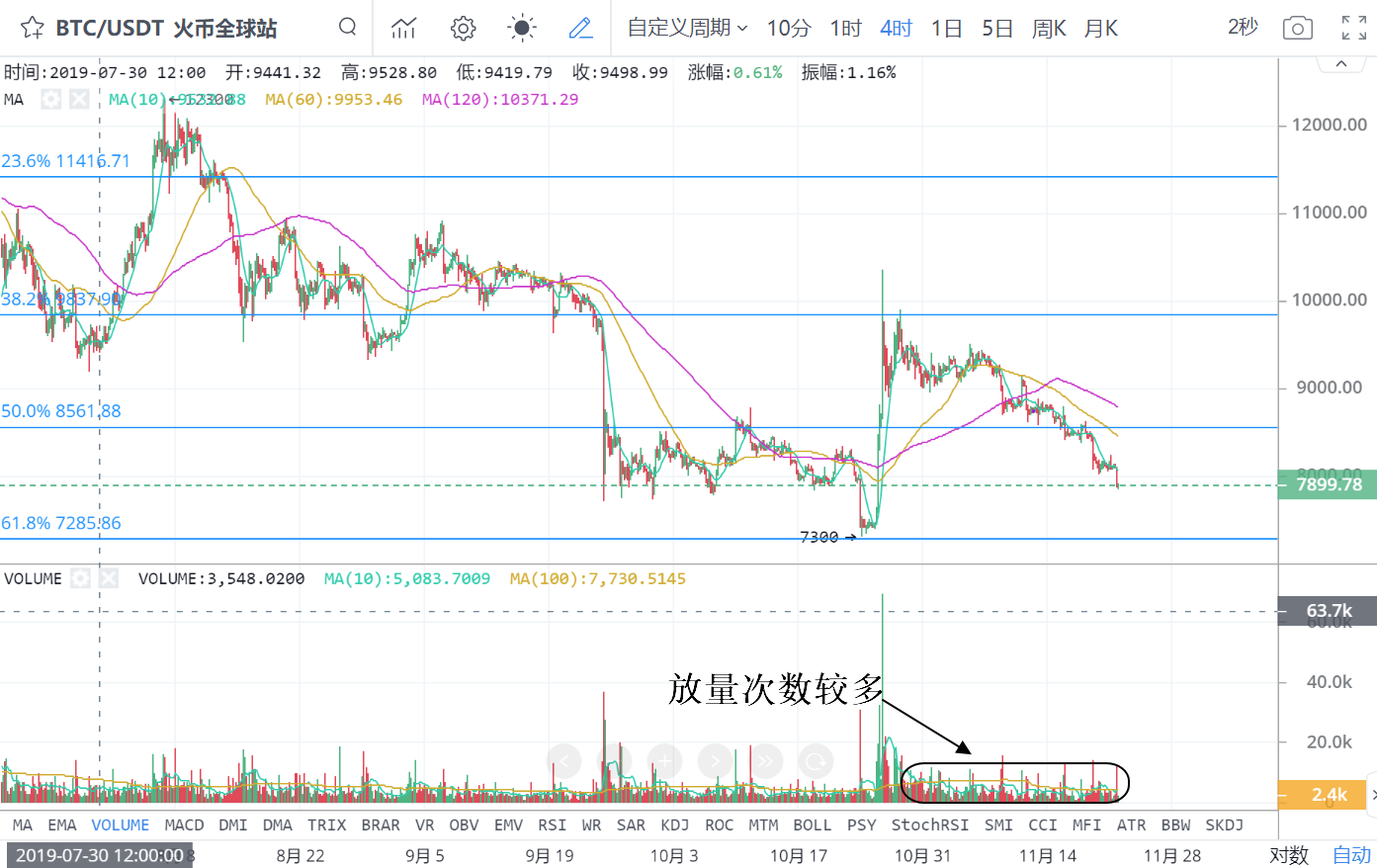Turn on the ATR indicator
1377x868 pixels.
click(x=1132, y=825)
